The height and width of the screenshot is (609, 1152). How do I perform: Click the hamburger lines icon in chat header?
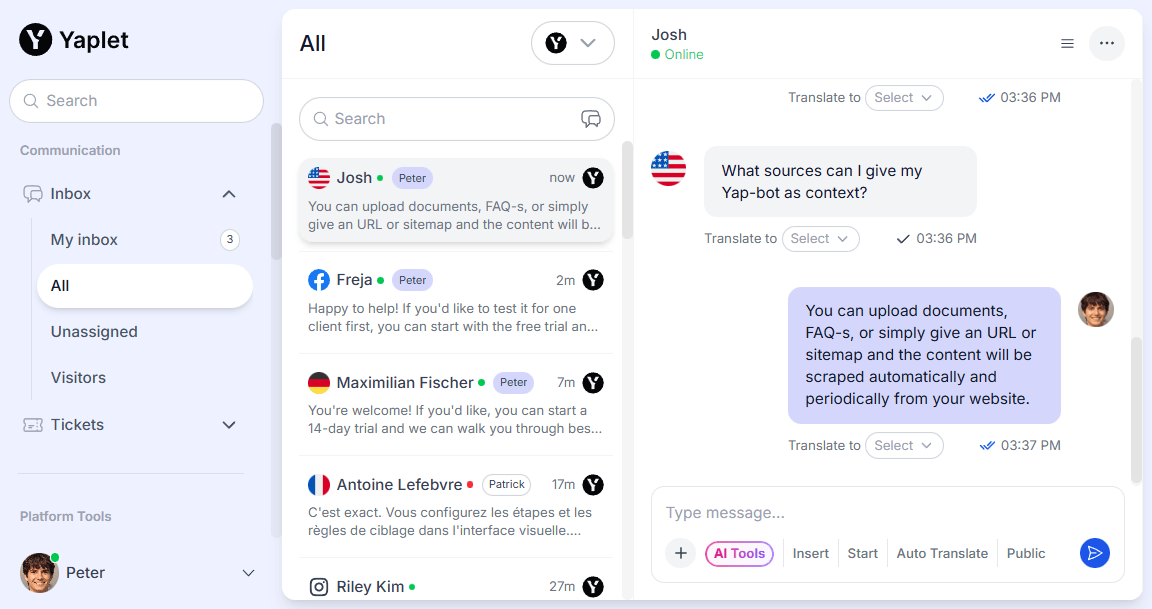[1067, 43]
